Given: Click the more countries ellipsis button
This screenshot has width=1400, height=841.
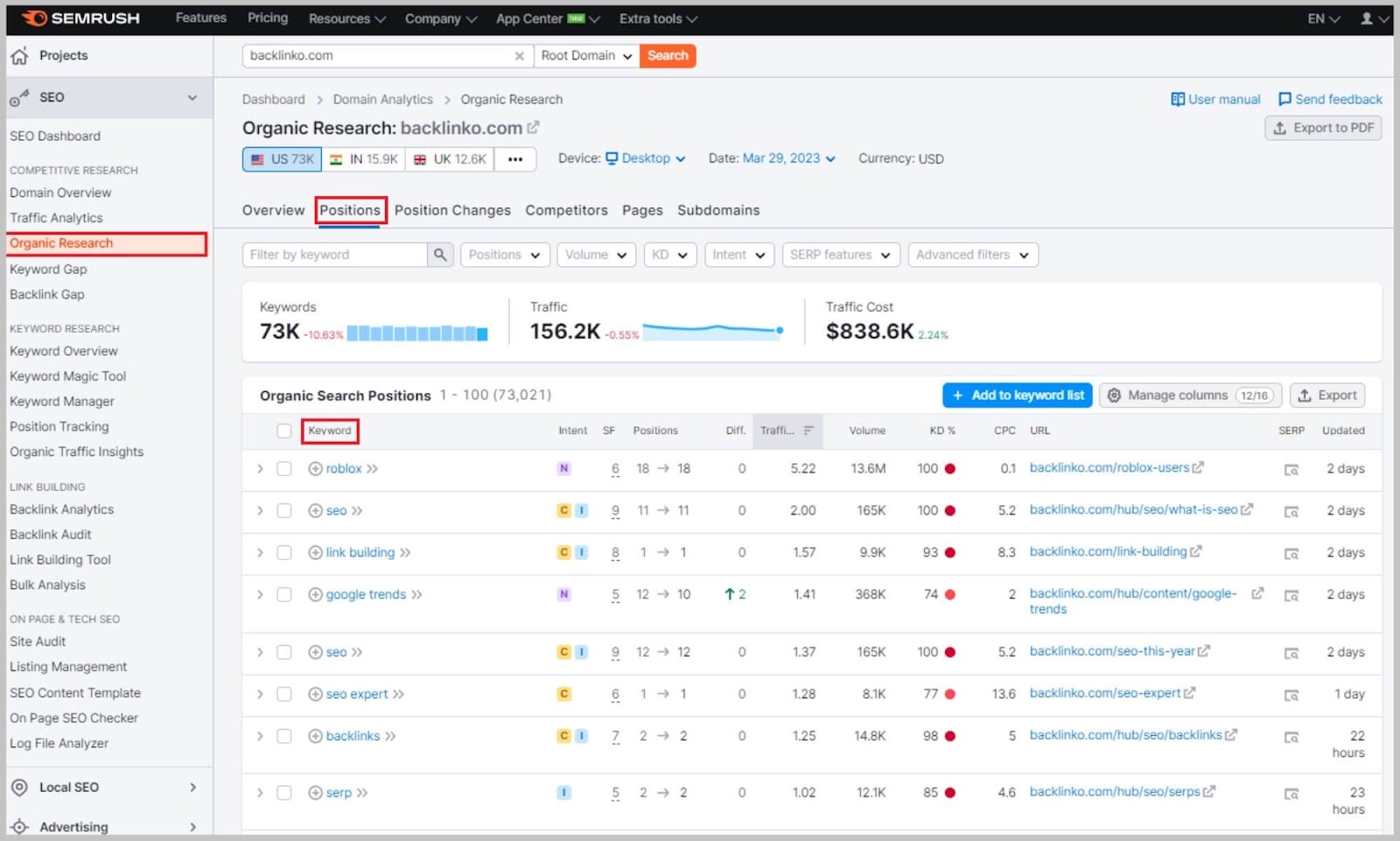Looking at the screenshot, I should pos(515,159).
